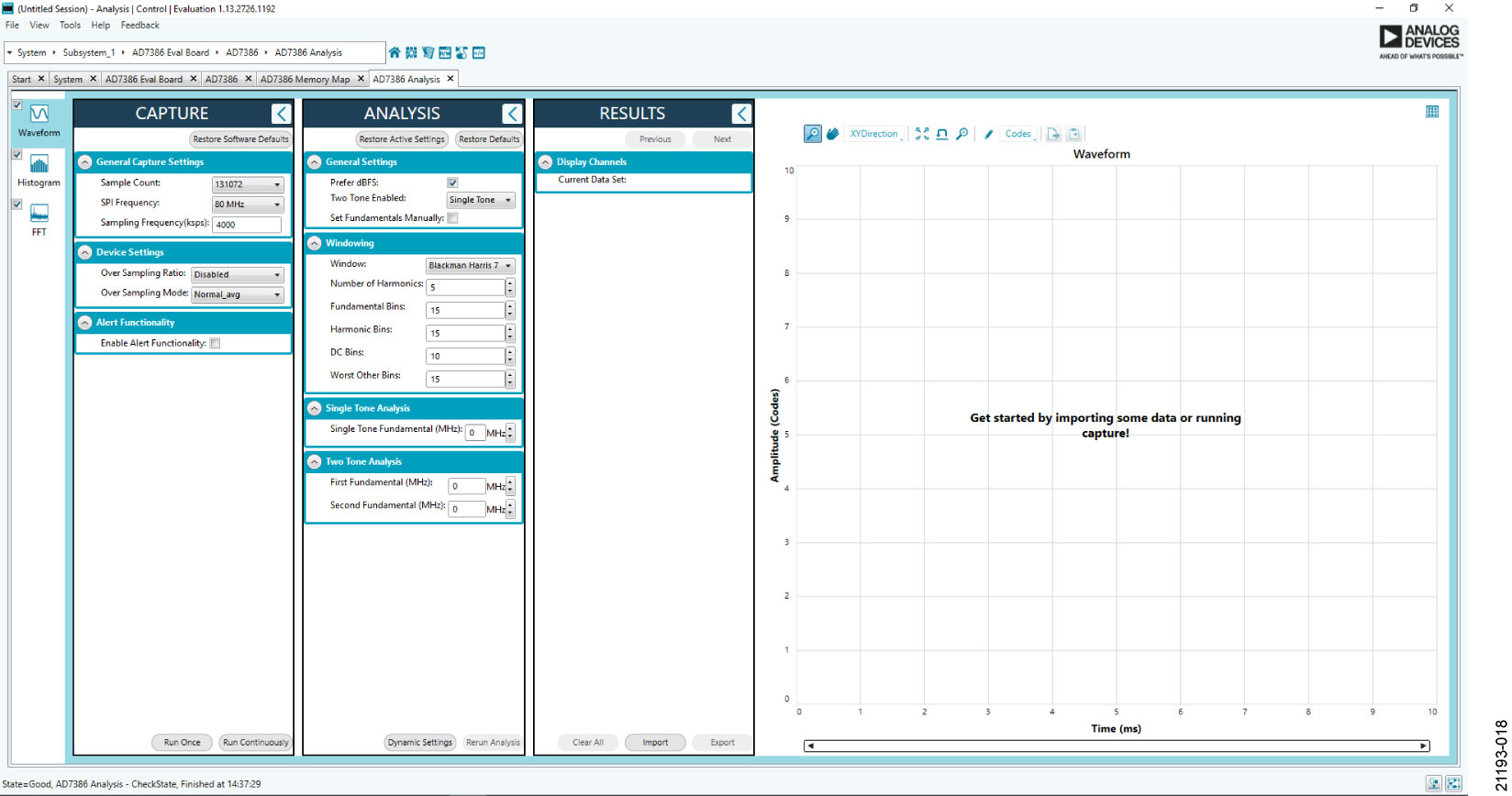1512x796 pixels.
Task: Click the Home icon in navigation toolbar
Action: (x=395, y=53)
